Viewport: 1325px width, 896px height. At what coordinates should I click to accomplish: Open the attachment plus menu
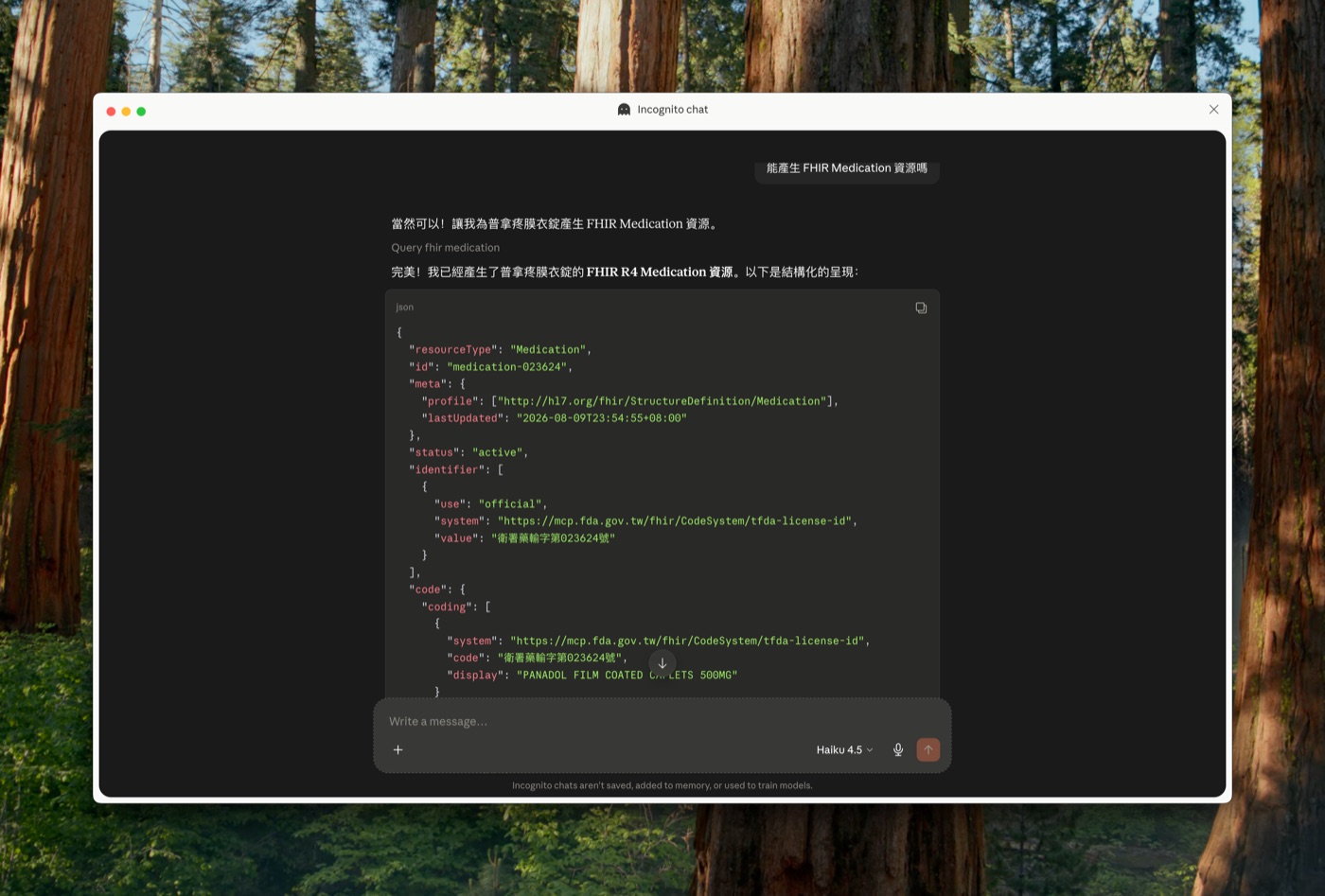(x=398, y=749)
